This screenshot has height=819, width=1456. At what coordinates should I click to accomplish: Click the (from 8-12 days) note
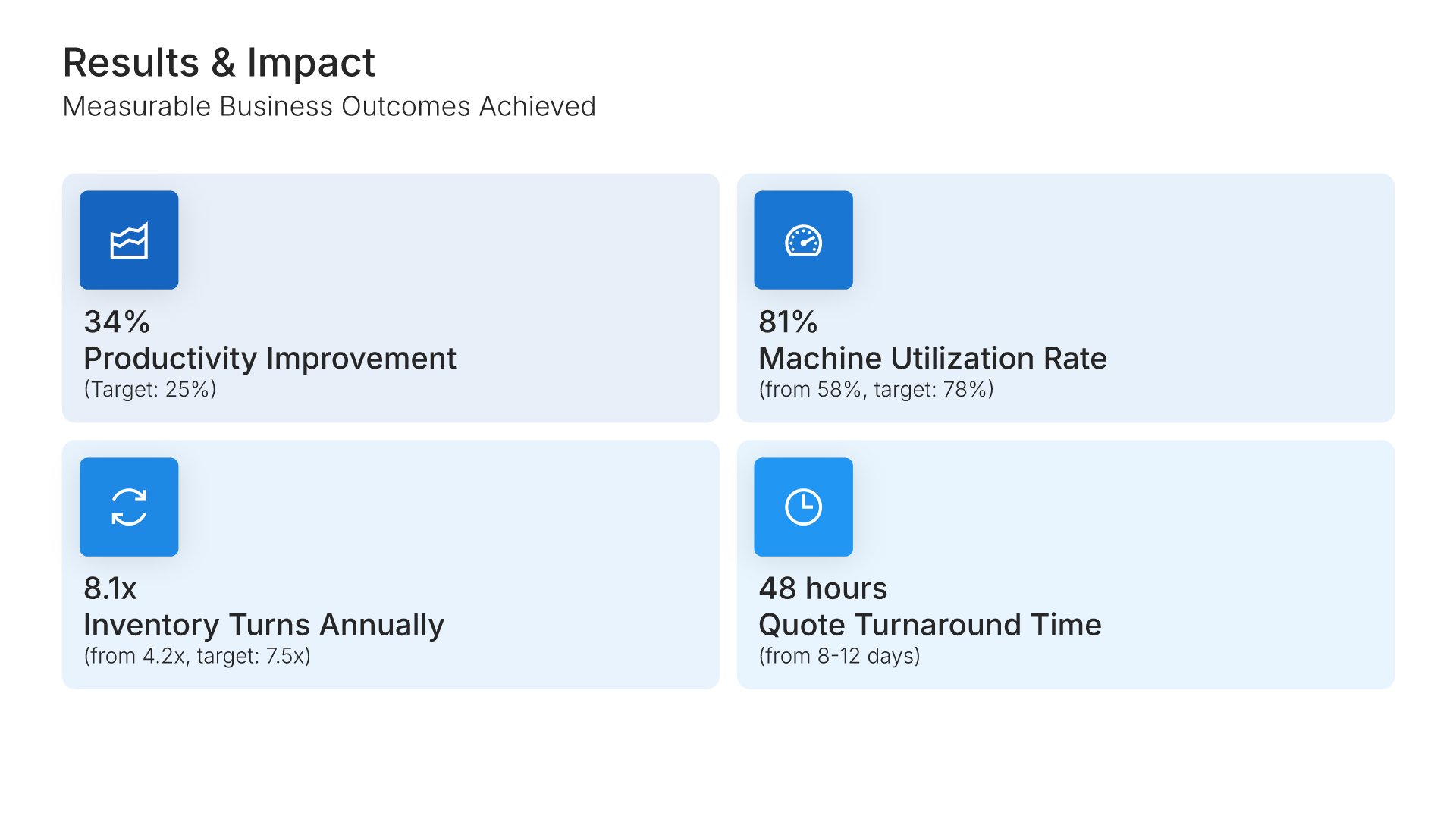tap(839, 656)
